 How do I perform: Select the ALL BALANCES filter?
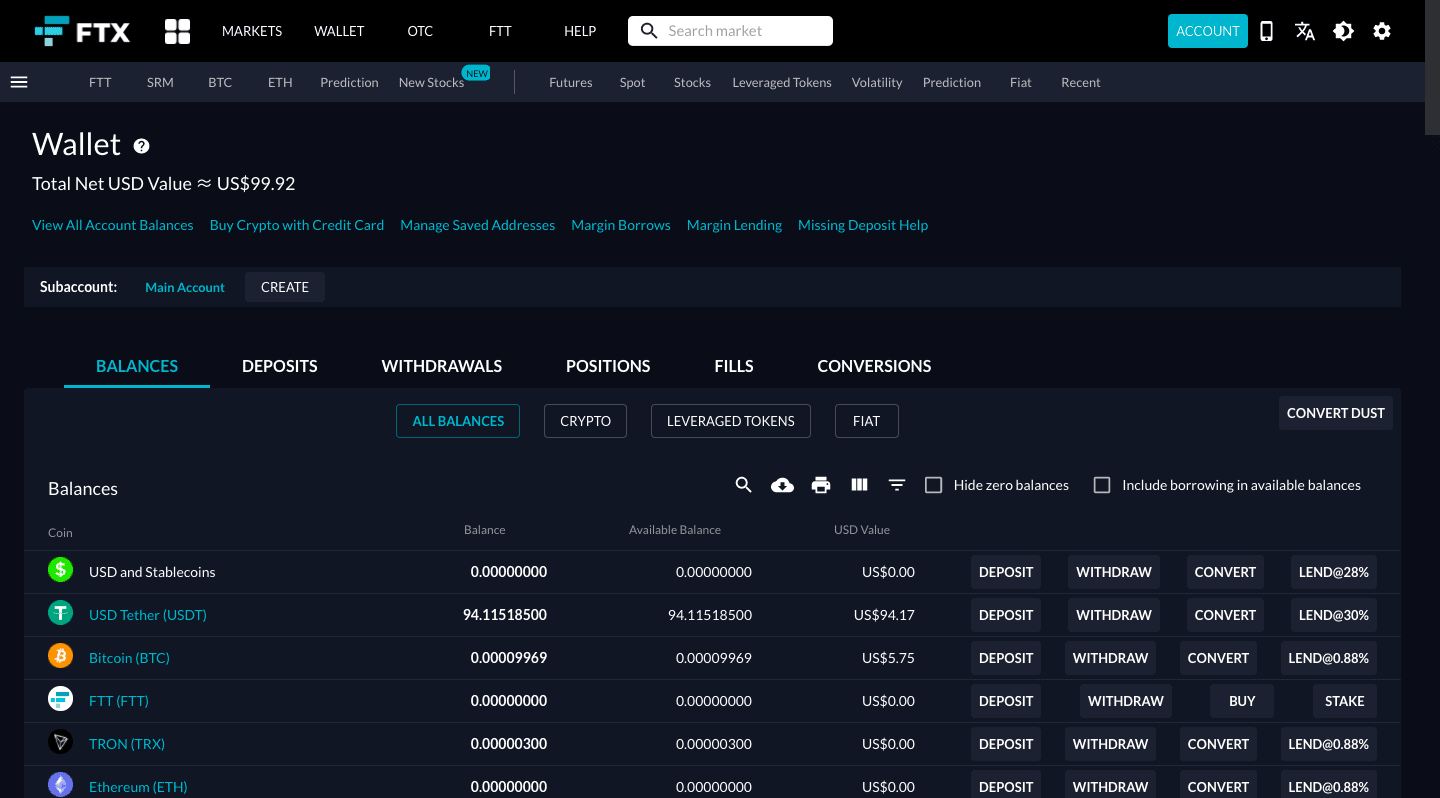[458, 421]
